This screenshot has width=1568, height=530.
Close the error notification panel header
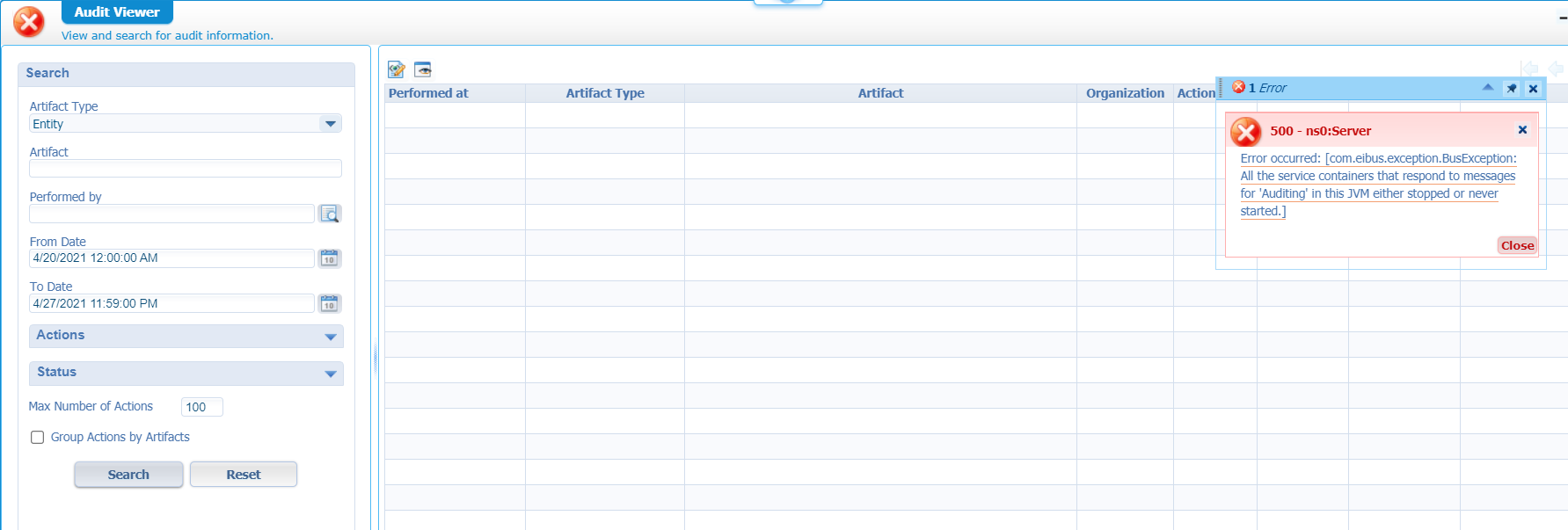coord(1533,89)
